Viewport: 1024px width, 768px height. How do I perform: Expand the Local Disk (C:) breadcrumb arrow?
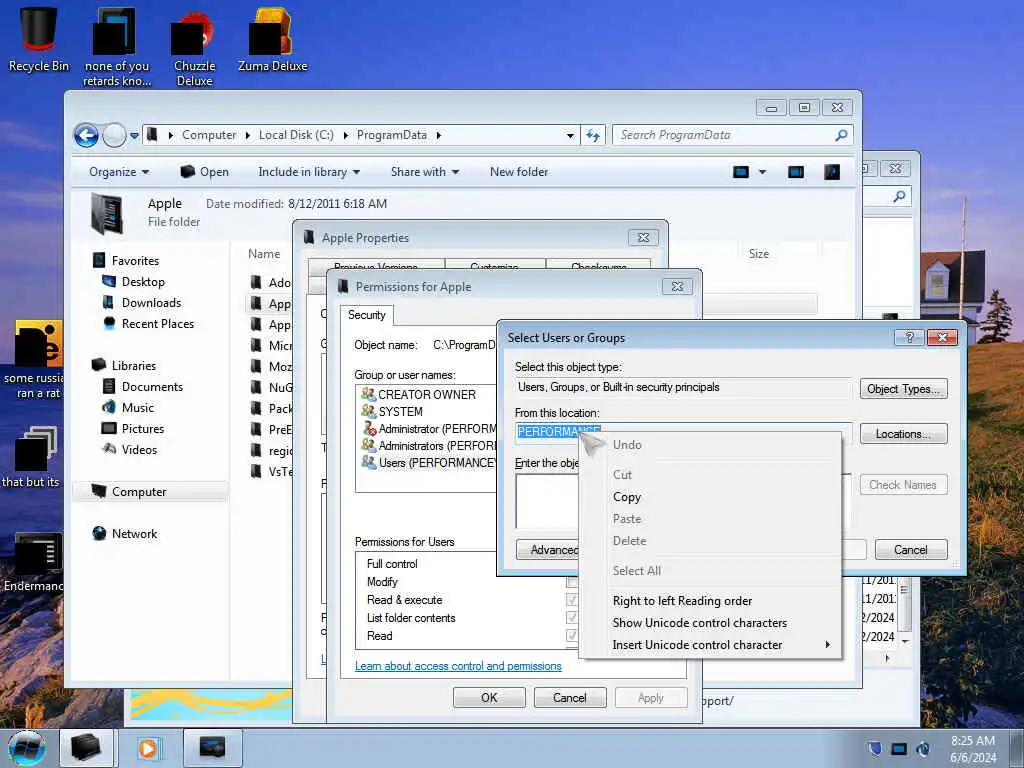tap(345, 135)
